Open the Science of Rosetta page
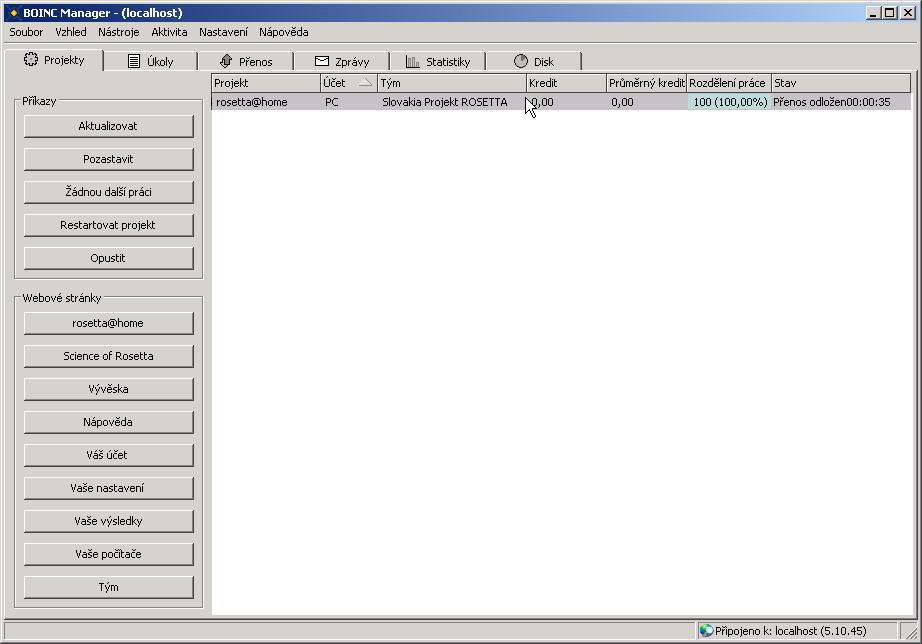922x644 pixels. tap(108, 356)
